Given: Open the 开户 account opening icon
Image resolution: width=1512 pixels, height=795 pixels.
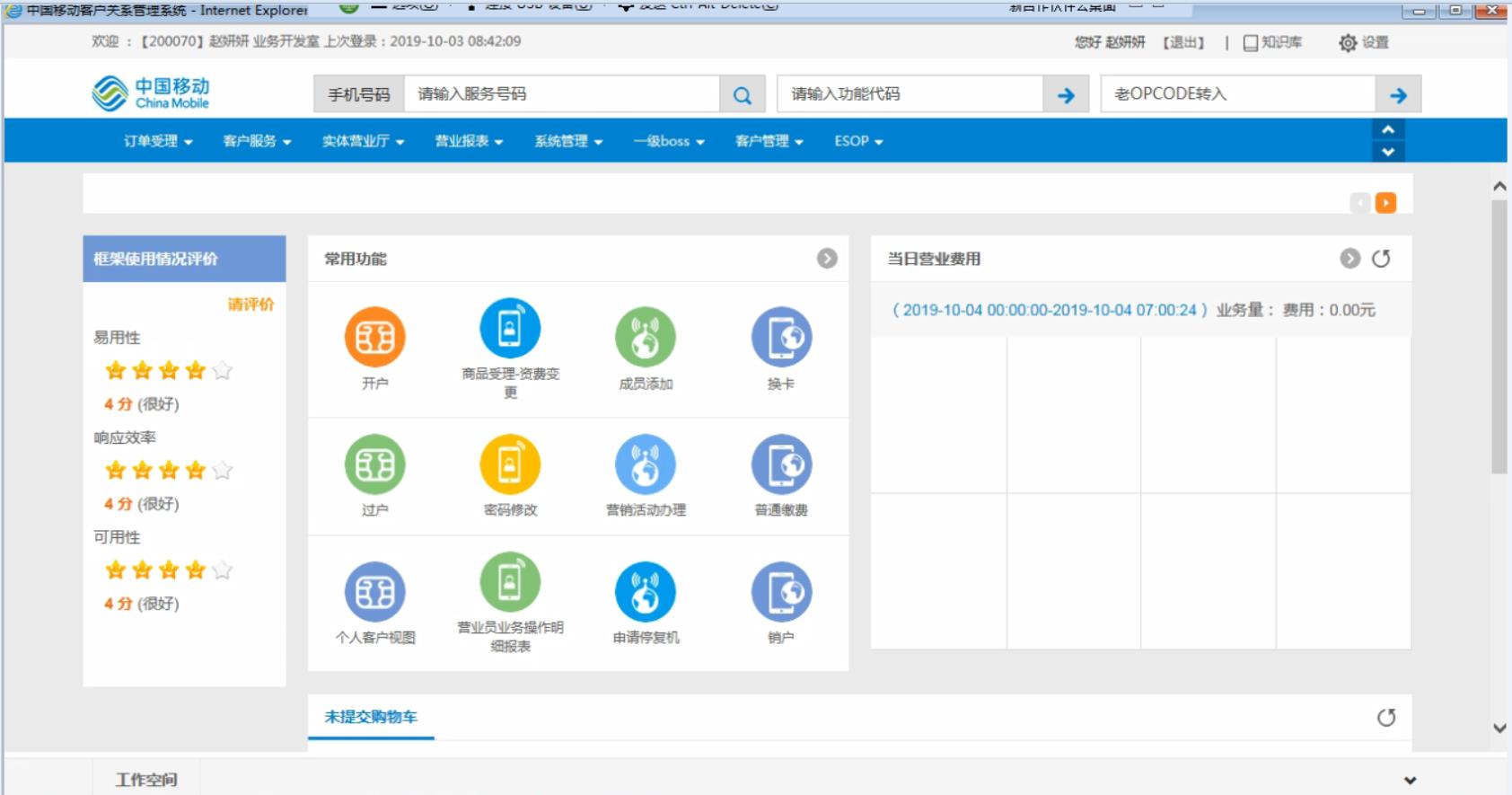Looking at the screenshot, I should 375,338.
